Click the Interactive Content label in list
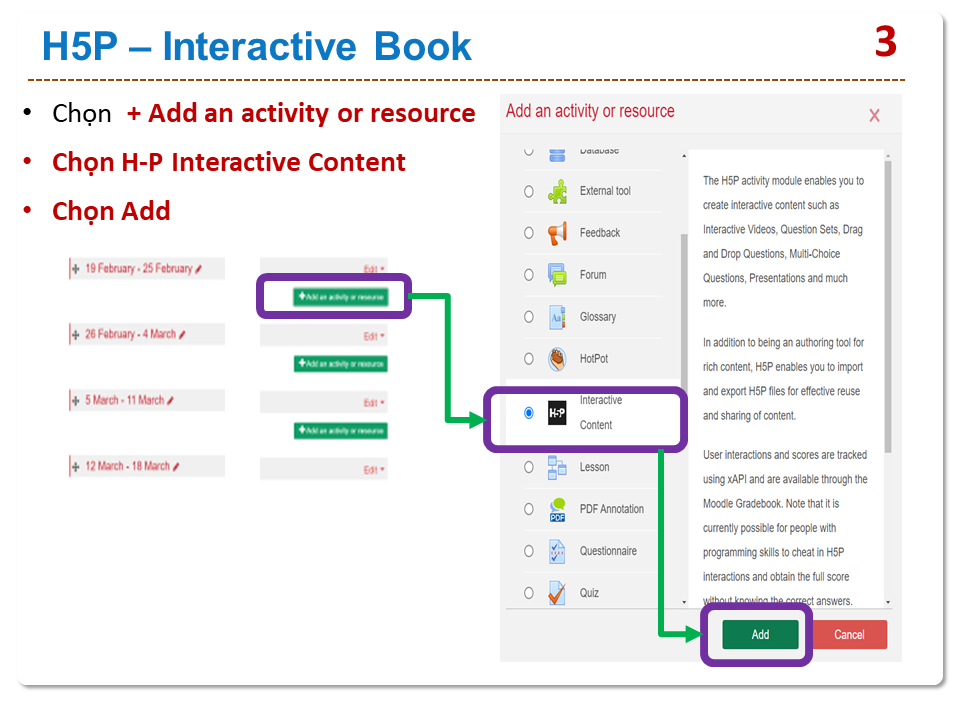This screenshot has width=960, height=720. click(600, 412)
